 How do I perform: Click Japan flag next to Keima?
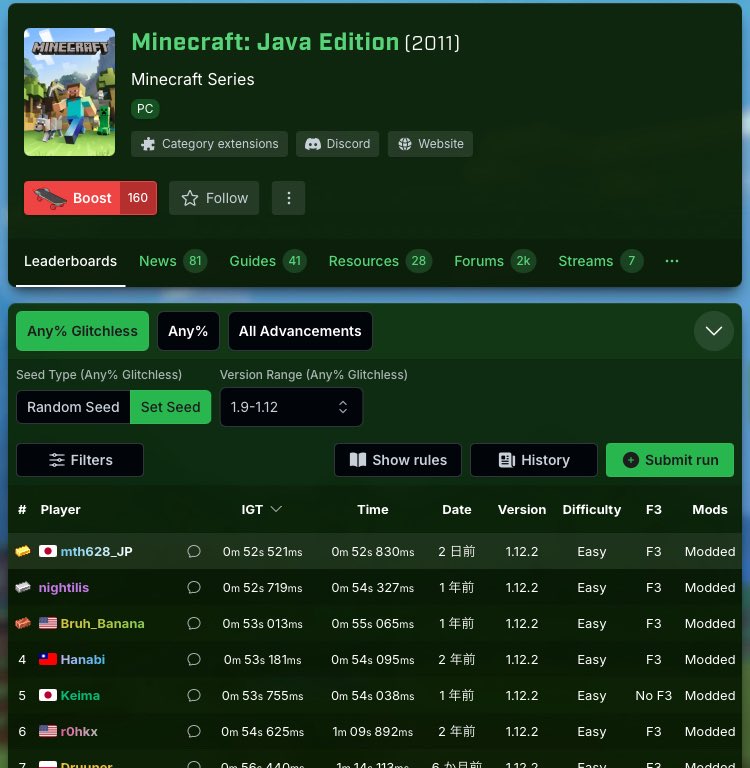pos(48,696)
